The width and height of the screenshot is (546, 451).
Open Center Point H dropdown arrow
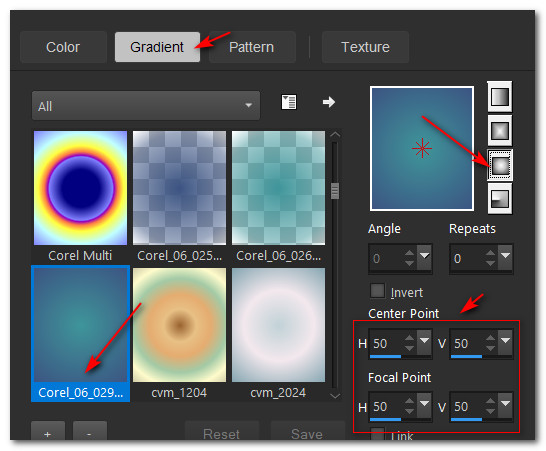(424, 342)
